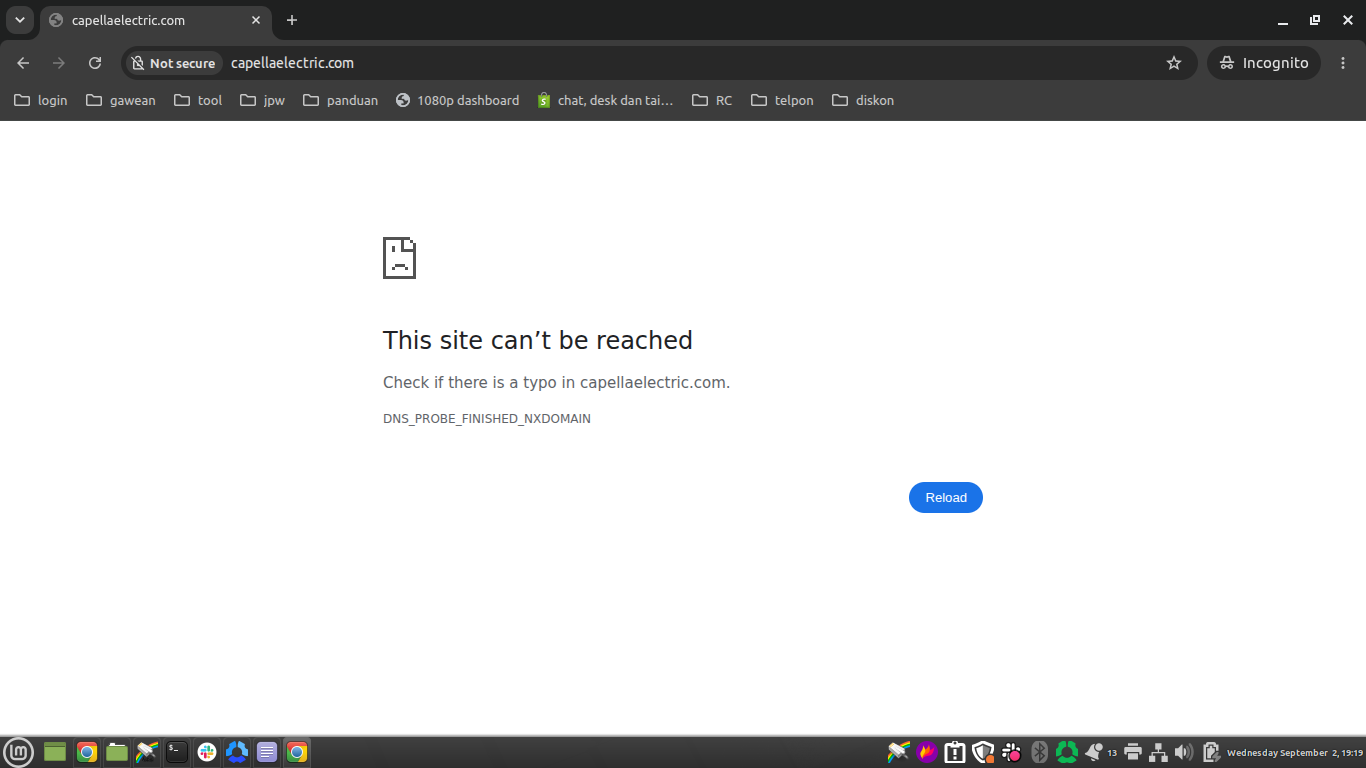This screenshot has width=1366, height=768.
Task: Open the login bookmarks folder
Action: (41, 100)
